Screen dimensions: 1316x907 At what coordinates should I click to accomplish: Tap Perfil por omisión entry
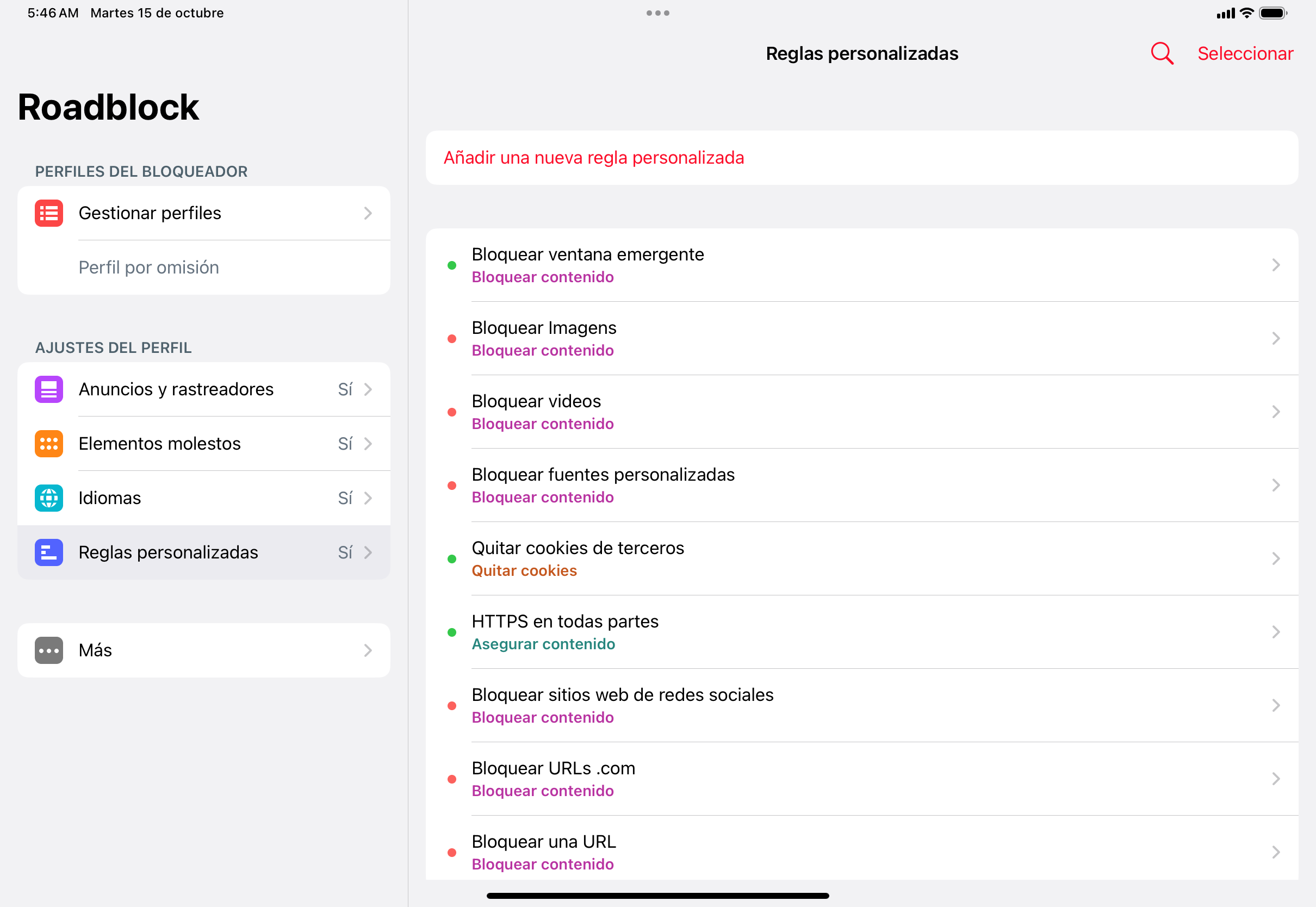[x=203, y=267]
